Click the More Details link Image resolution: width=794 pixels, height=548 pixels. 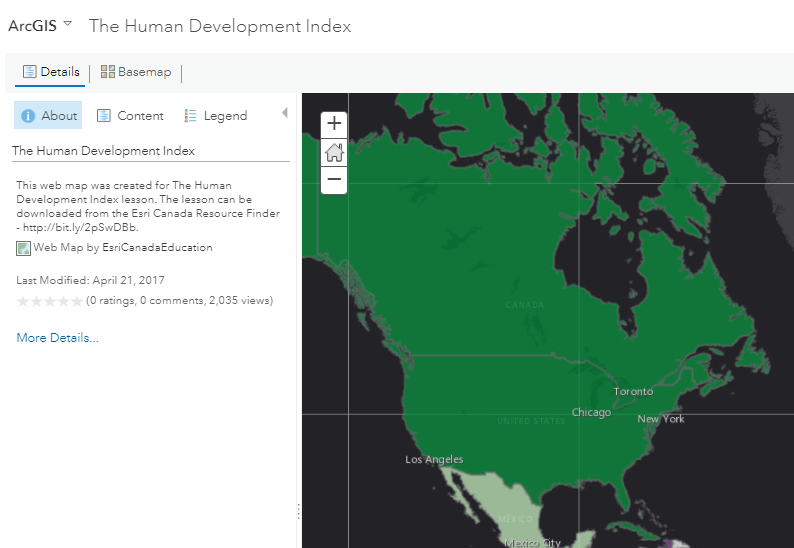pyautogui.click(x=58, y=338)
